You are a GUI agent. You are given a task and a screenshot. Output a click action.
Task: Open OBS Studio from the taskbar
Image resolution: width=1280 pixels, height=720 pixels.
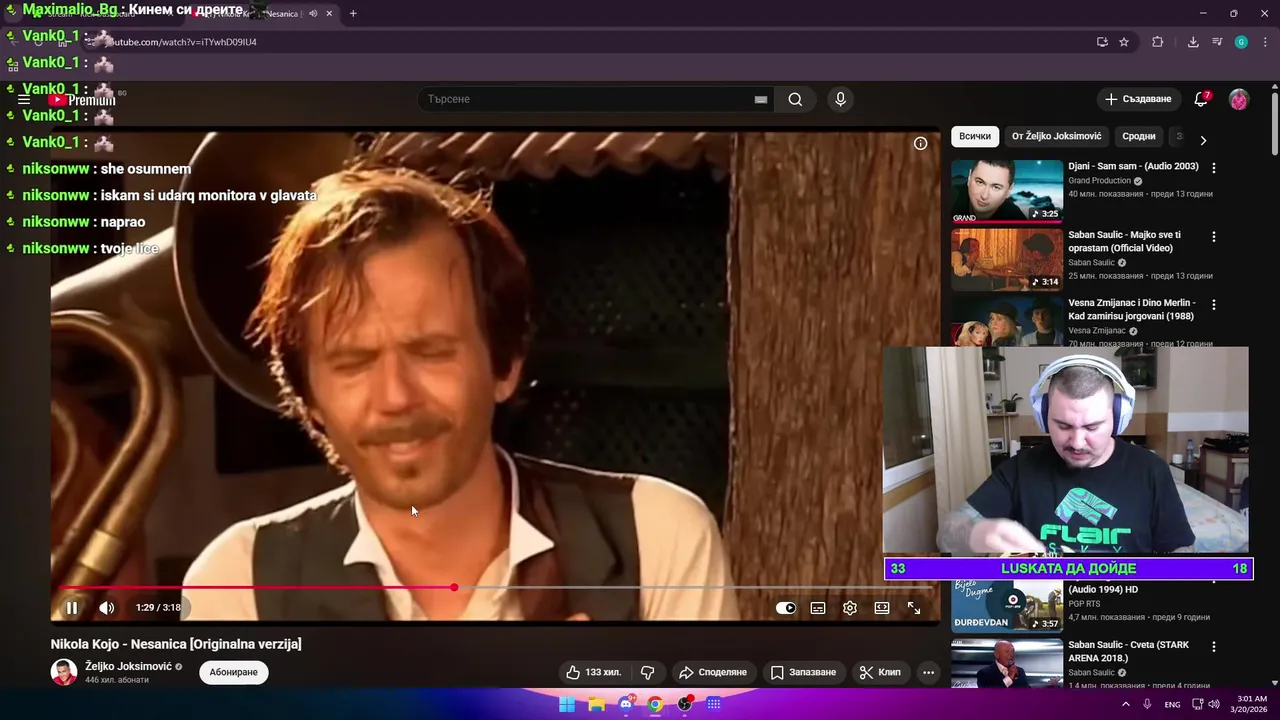685,704
